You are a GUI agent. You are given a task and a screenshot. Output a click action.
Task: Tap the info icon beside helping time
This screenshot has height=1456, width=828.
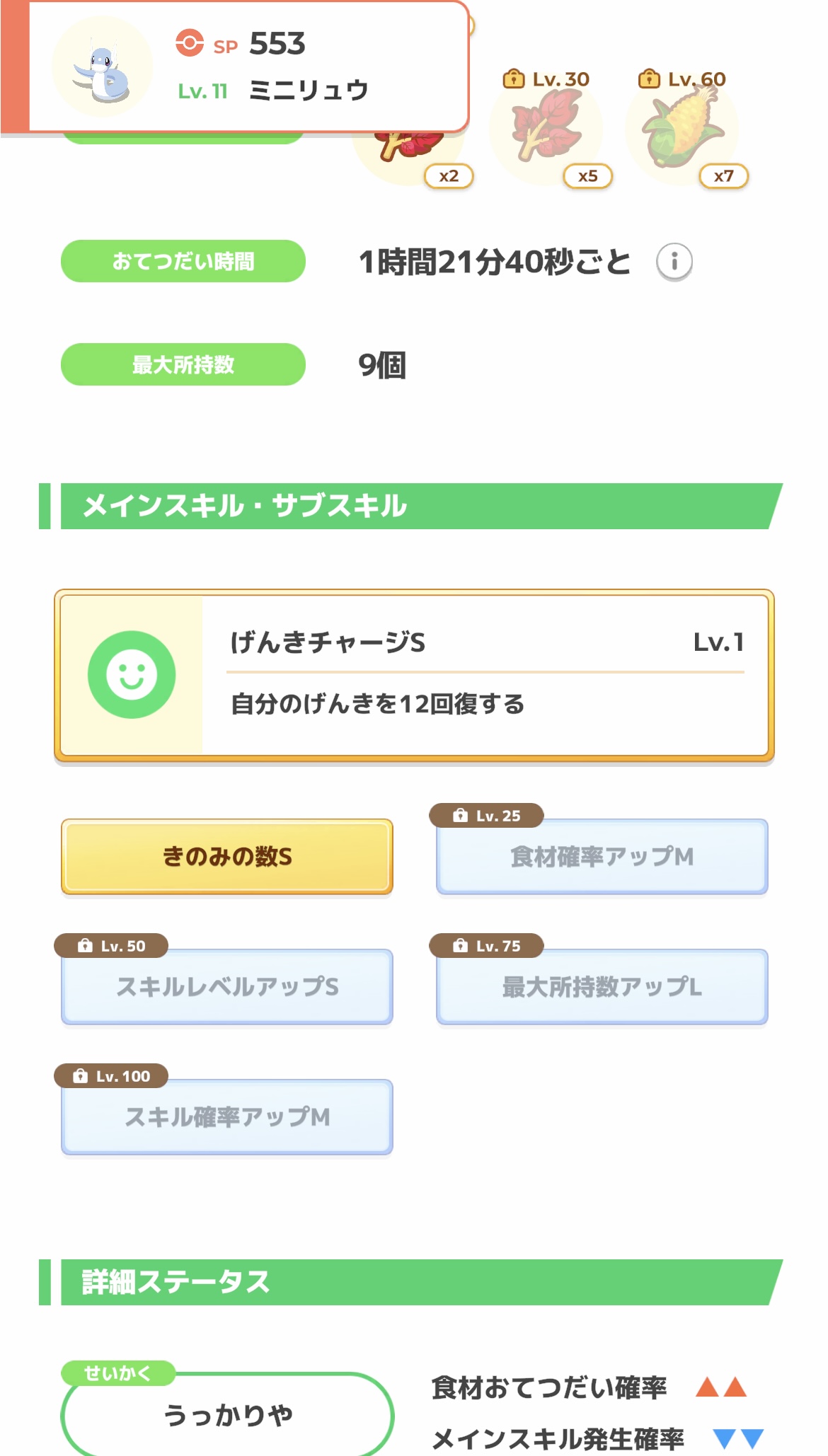click(674, 262)
